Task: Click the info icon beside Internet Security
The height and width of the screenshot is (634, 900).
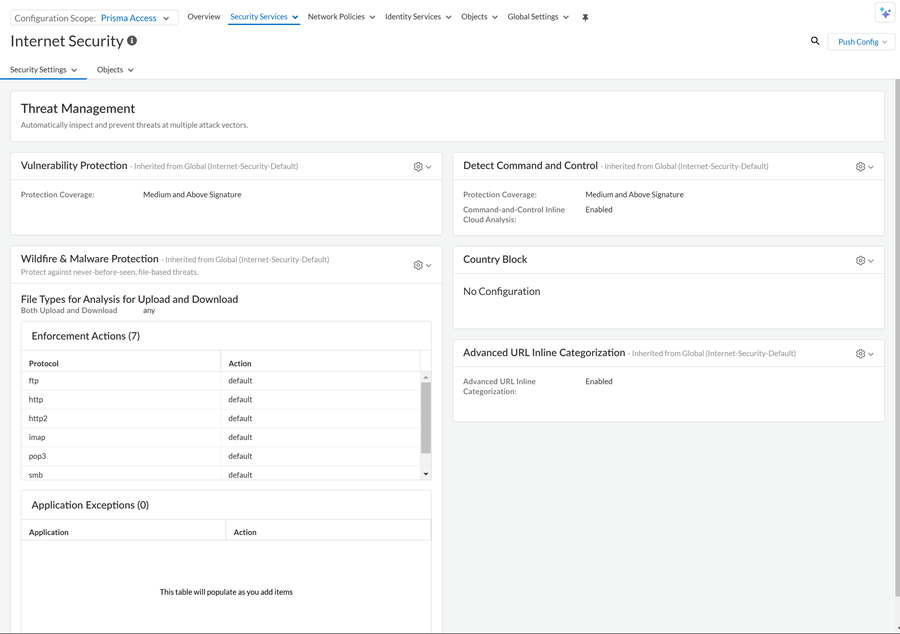Action: (132, 41)
